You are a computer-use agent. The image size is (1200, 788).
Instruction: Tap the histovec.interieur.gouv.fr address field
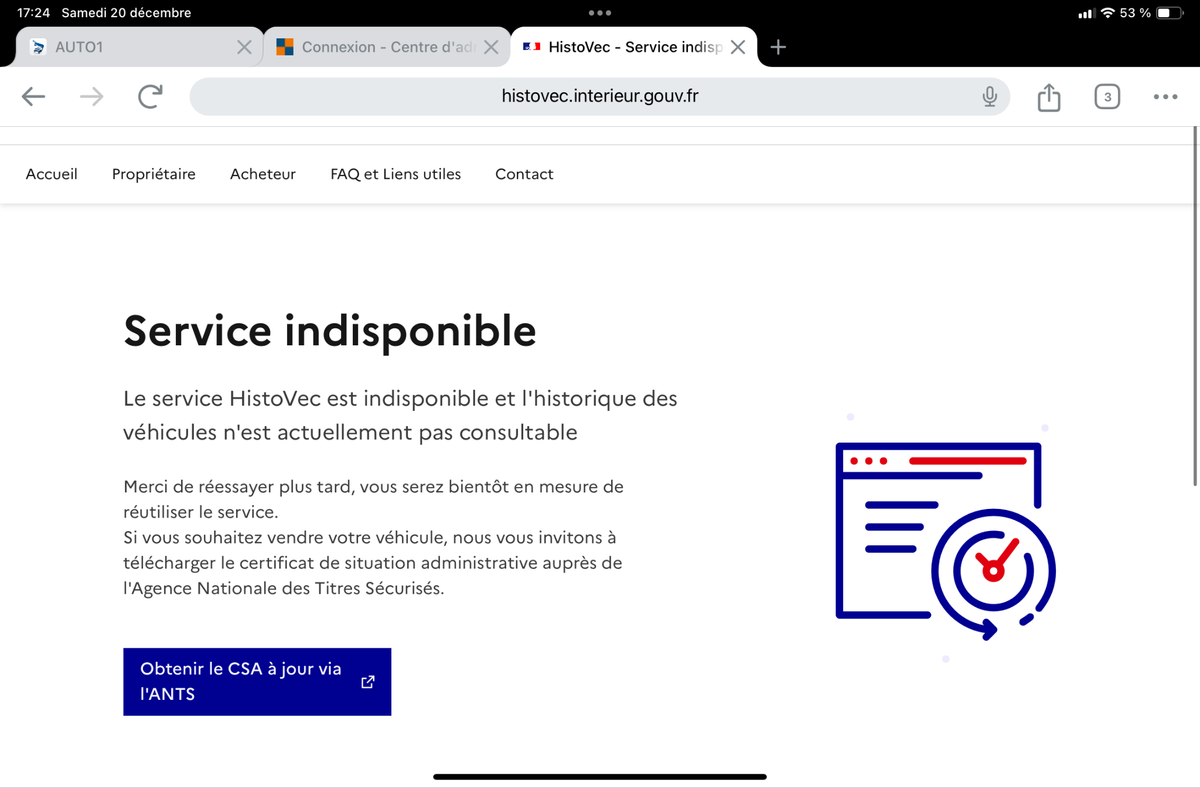tap(600, 97)
